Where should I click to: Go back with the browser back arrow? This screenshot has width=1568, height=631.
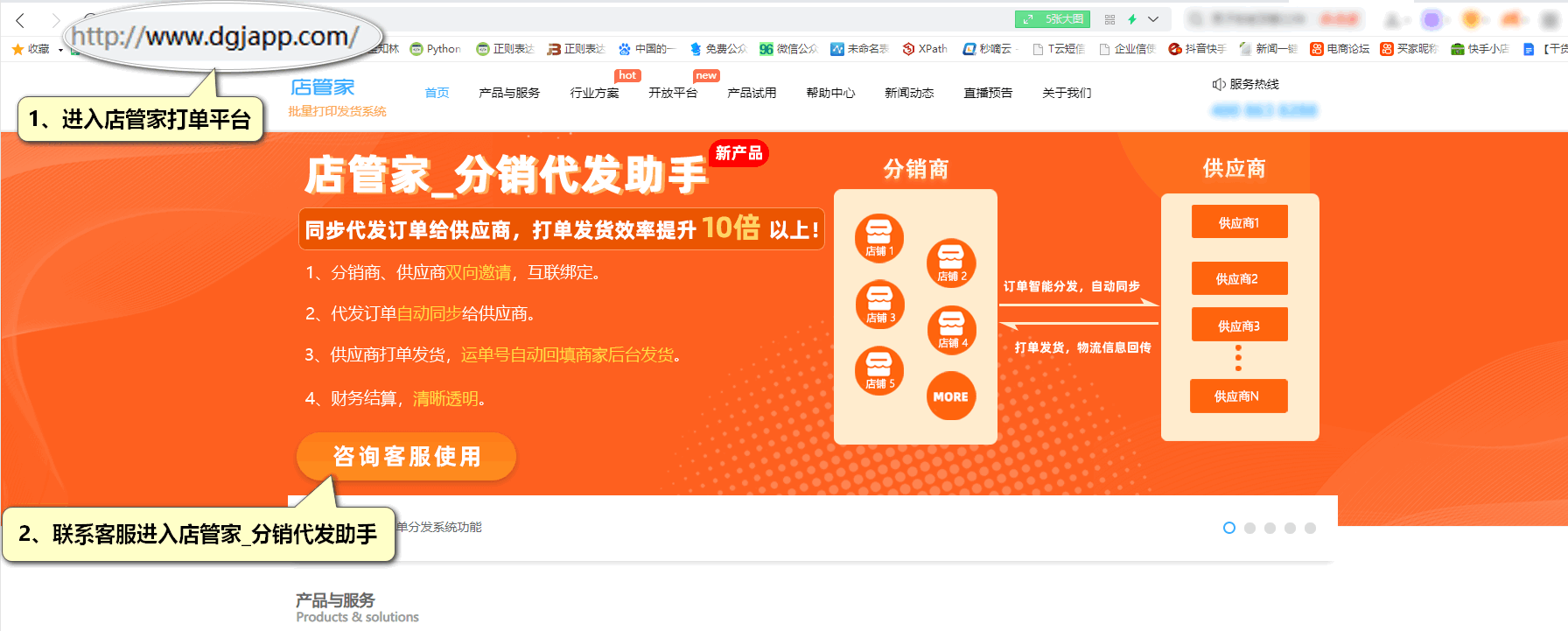20,19
